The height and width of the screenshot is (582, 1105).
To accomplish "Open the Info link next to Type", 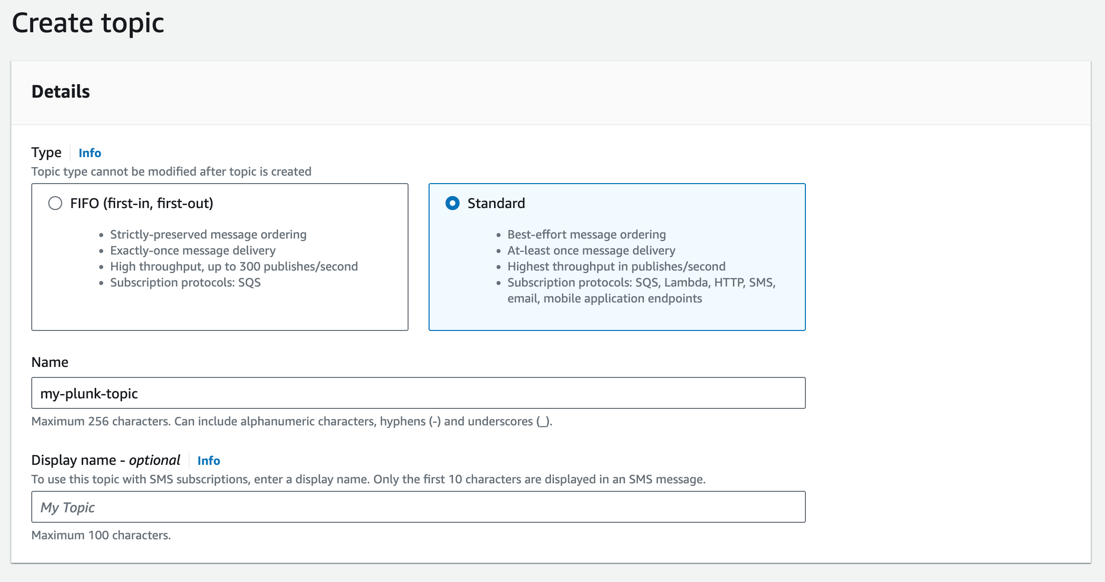I will 90,153.
